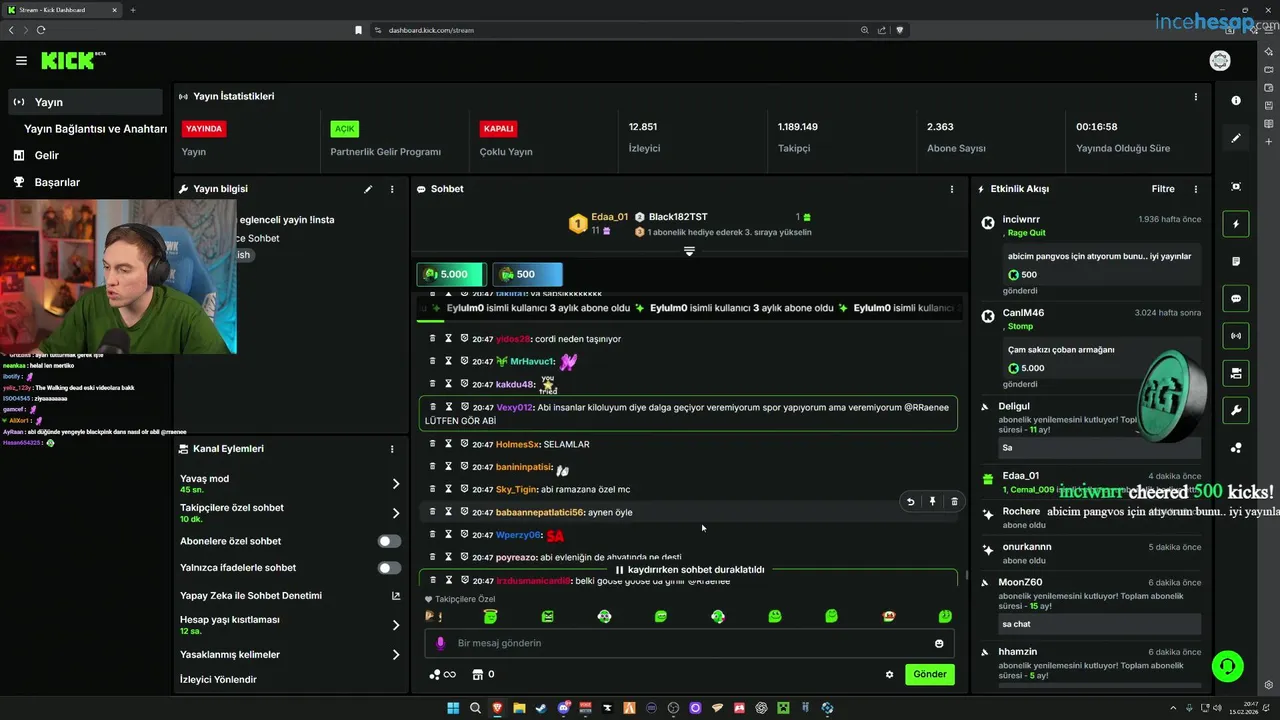Click the reply arrow on babaannepatlatici56 message
The width and height of the screenshot is (1280, 720).
[910, 502]
